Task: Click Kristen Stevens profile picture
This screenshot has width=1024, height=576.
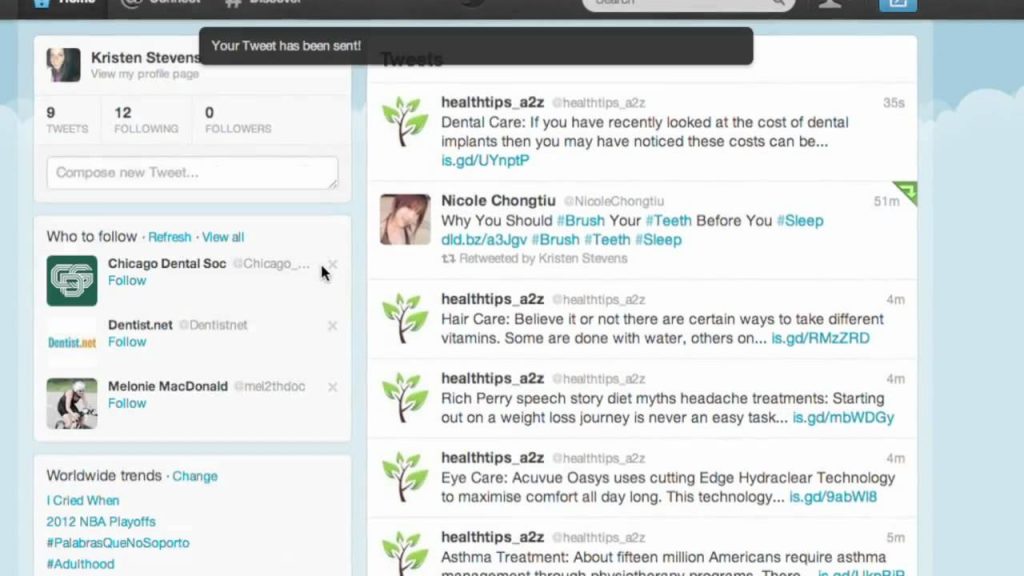Action: point(63,65)
